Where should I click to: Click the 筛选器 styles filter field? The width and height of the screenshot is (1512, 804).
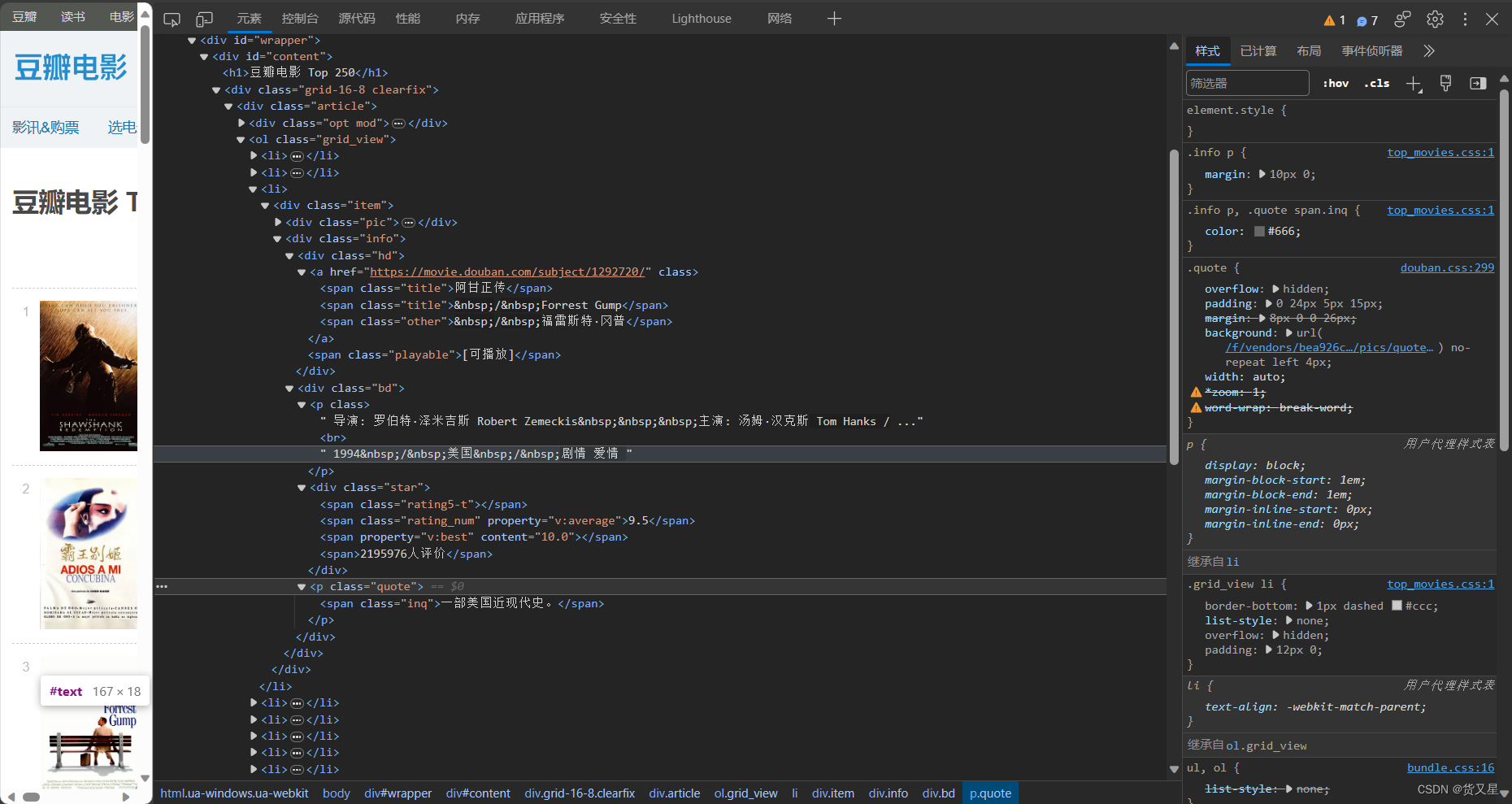click(1247, 83)
